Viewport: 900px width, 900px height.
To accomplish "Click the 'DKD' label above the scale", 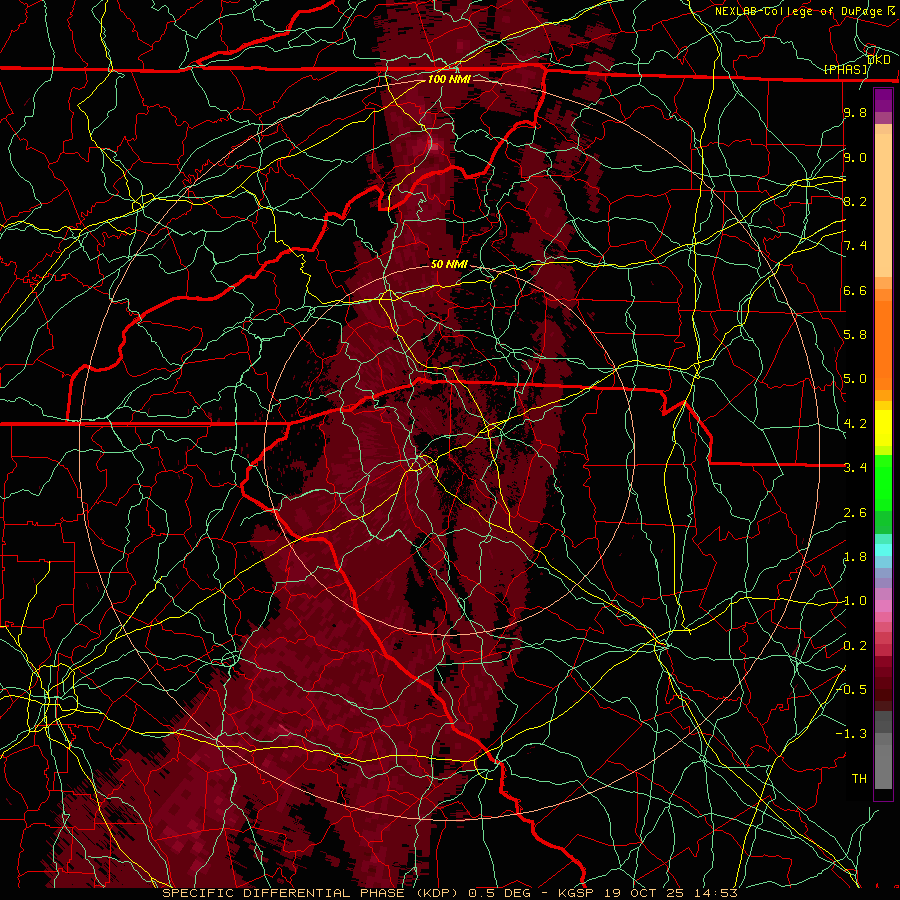I will (x=879, y=60).
